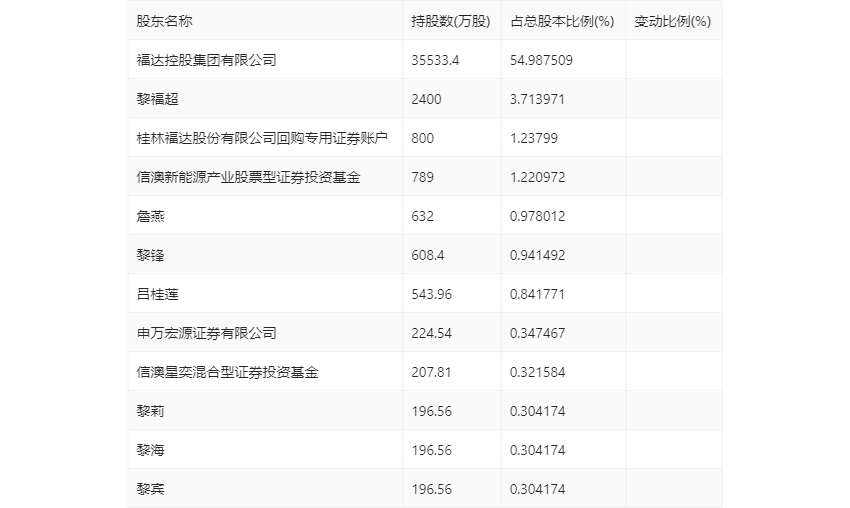Click the share count 608.4
The height and width of the screenshot is (508, 850).
point(428,255)
